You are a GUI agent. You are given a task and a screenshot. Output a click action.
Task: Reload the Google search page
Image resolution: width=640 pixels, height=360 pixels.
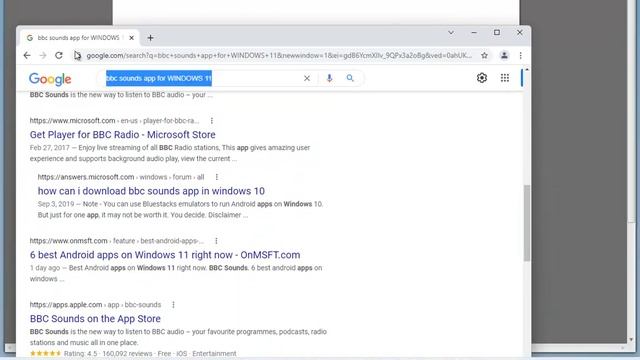click(x=59, y=56)
